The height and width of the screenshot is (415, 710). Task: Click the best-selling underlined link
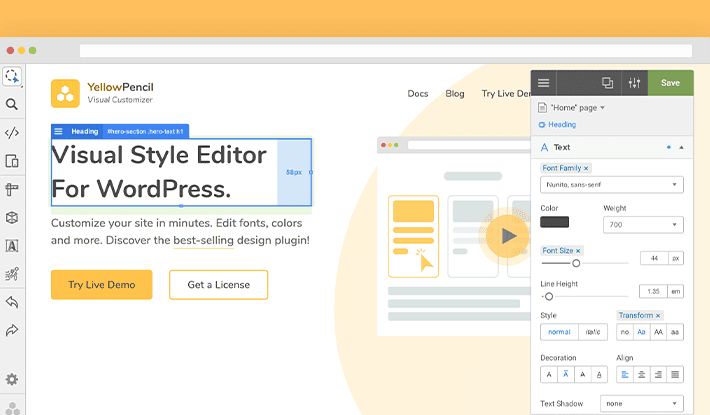pos(203,240)
